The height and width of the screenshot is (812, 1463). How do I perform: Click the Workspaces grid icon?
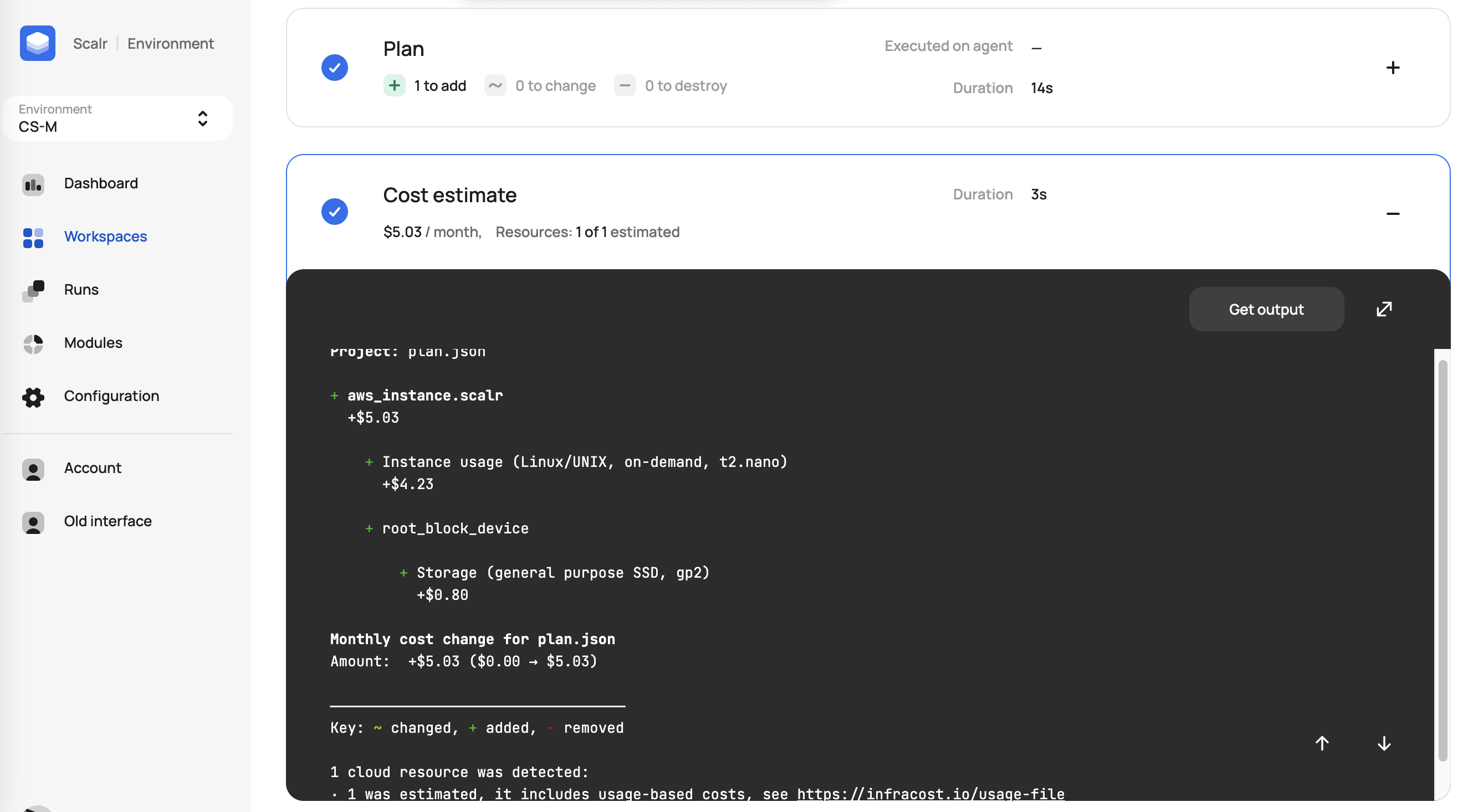click(x=33, y=238)
